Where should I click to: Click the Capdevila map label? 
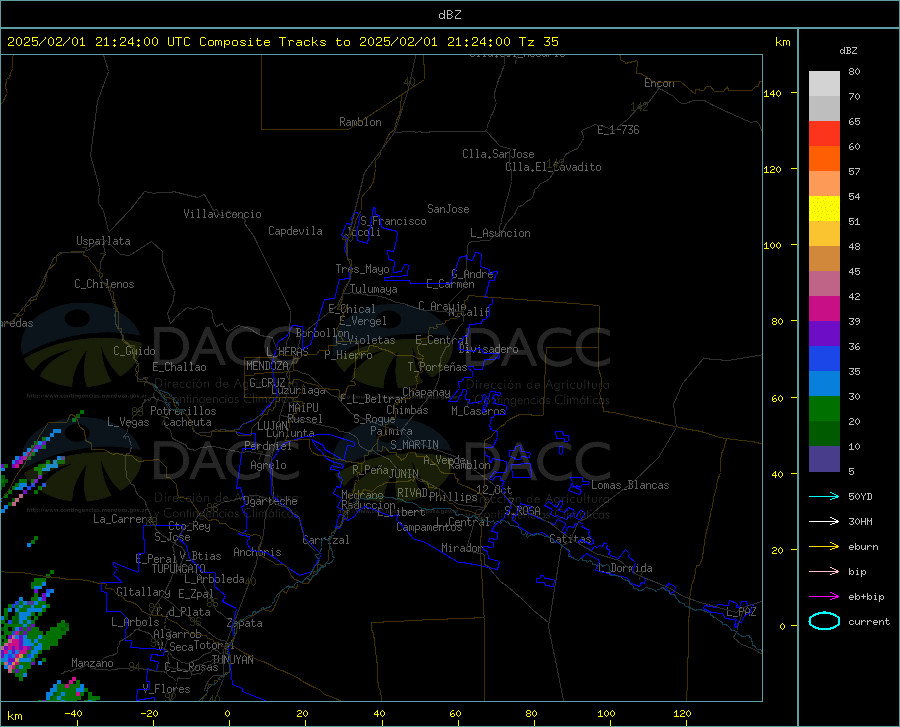(x=295, y=231)
